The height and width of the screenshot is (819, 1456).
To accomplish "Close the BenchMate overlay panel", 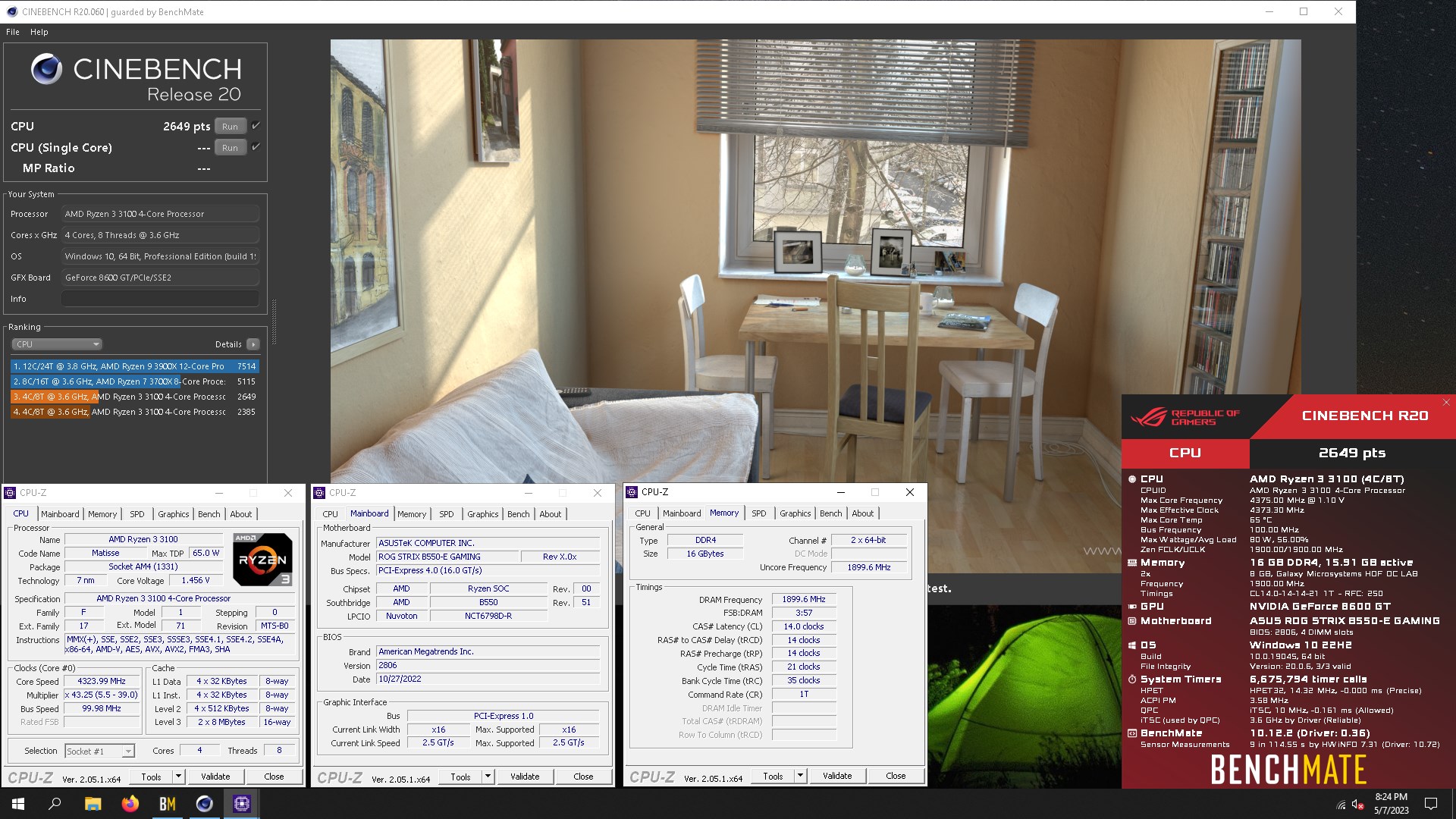I will pos(1446,403).
